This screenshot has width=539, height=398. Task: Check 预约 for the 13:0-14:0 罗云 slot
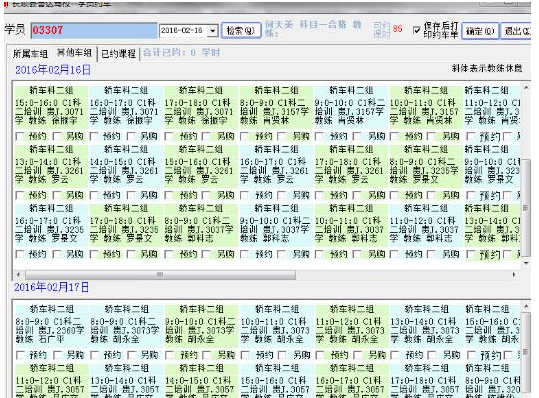pyautogui.click(x=20, y=195)
